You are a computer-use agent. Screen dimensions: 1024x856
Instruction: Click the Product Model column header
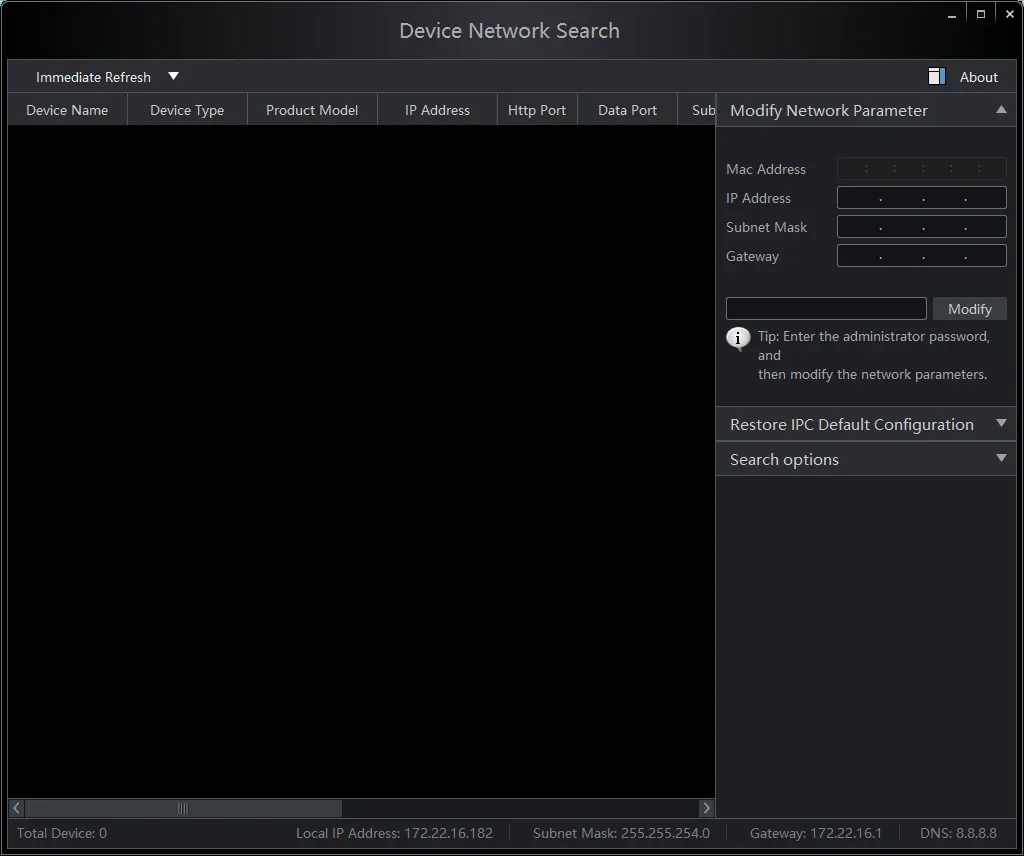[312, 110]
